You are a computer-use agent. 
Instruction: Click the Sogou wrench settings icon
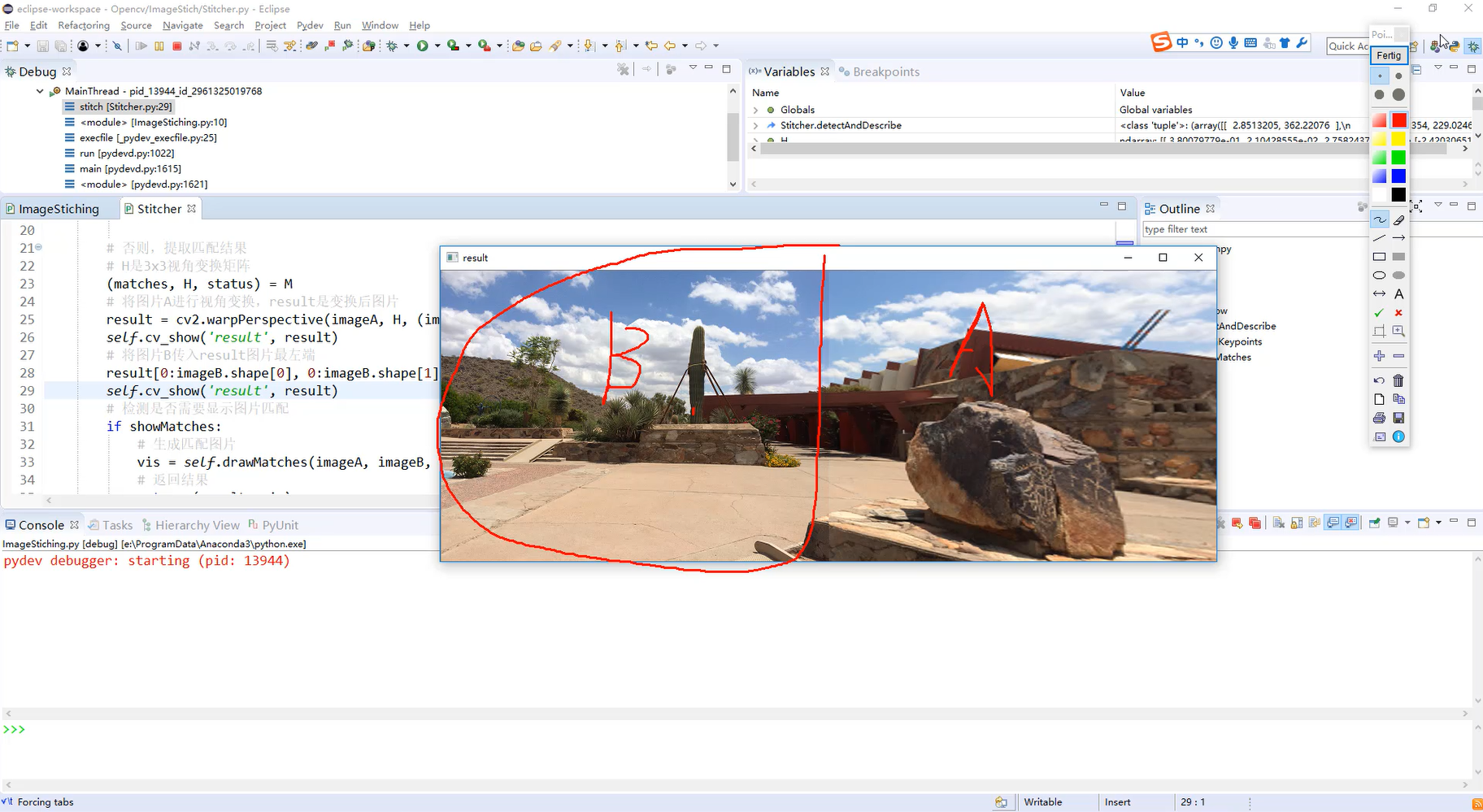click(x=1303, y=43)
